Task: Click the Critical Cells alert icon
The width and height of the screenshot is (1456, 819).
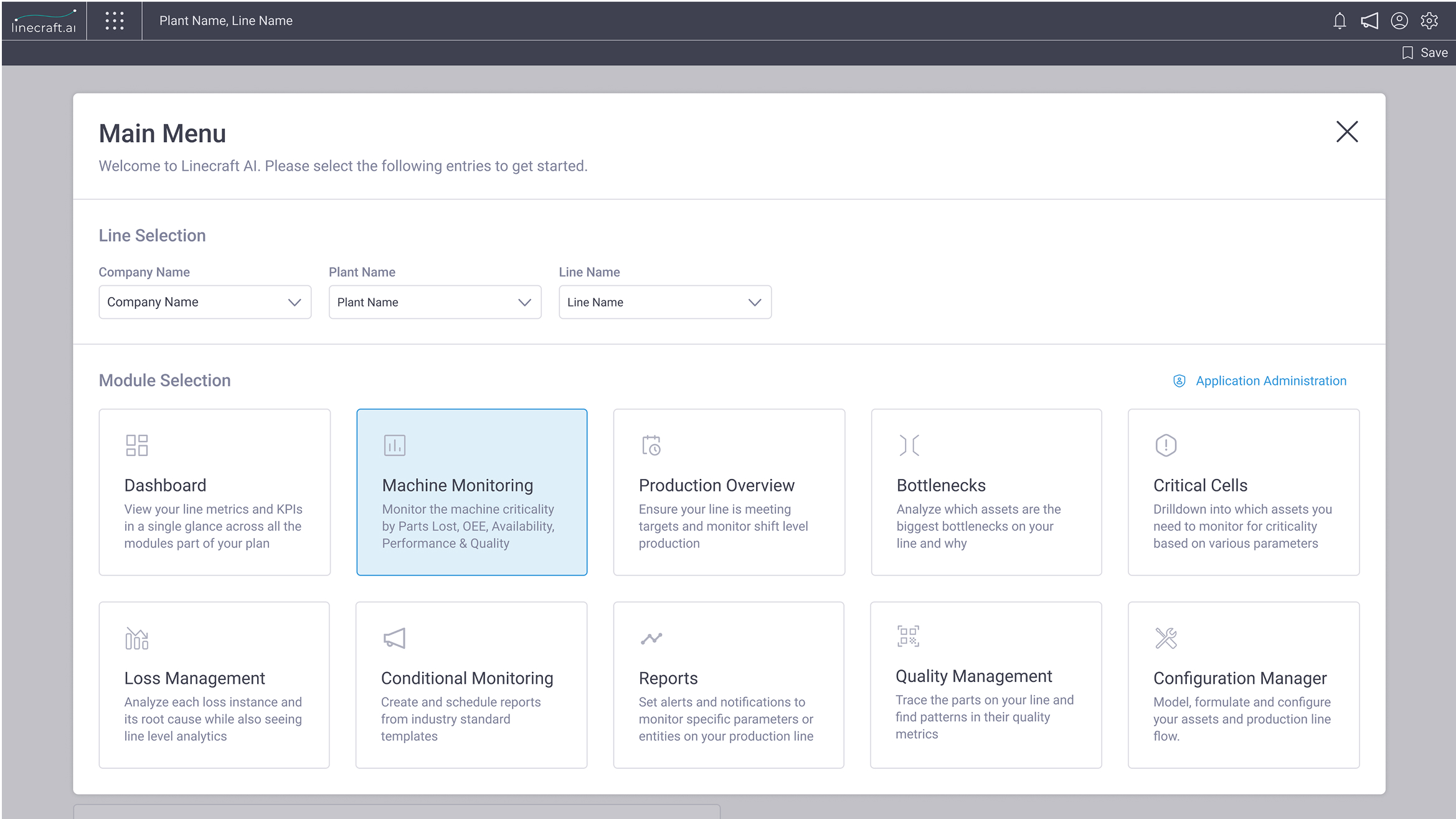Action: [1166, 445]
